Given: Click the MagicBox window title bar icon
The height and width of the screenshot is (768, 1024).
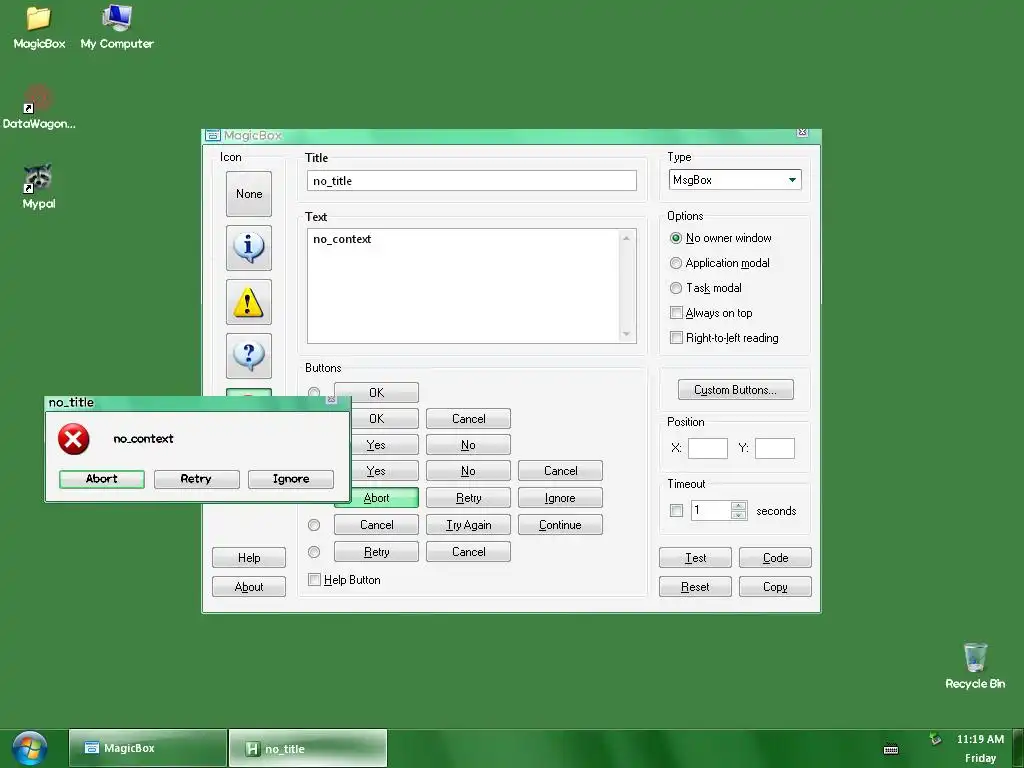Looking at the screenshot, I should point(213,135).
